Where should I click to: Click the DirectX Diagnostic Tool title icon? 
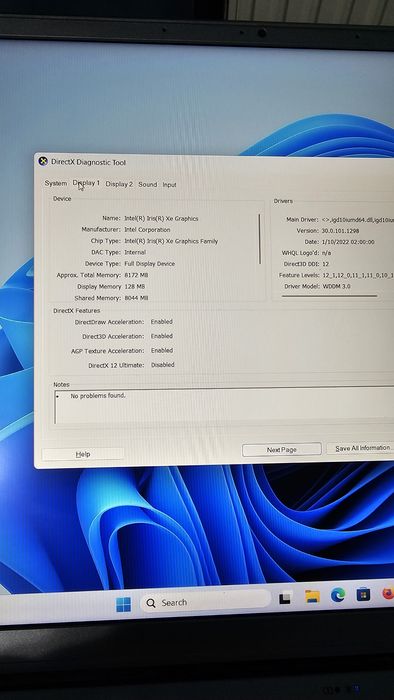[x=43, y=161]
